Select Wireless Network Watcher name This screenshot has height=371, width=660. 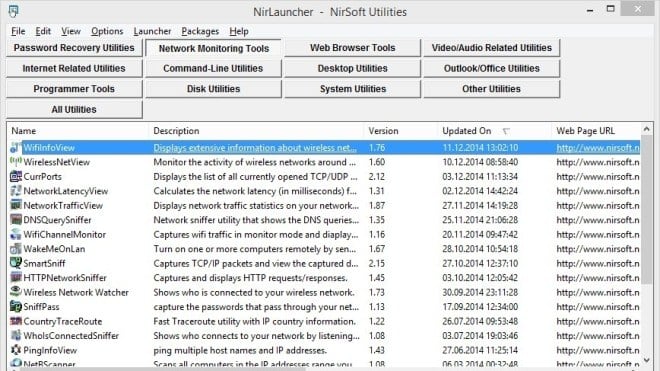pyautogui.click(x=76, y=292)
